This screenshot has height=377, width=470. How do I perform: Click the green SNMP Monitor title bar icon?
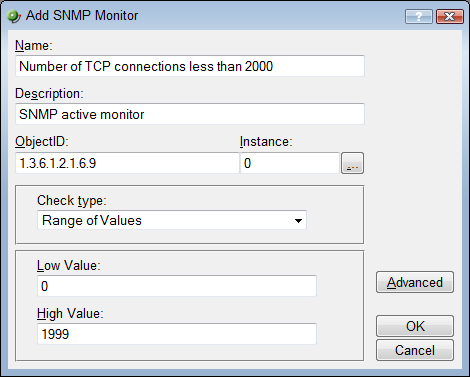click(14, 16)
